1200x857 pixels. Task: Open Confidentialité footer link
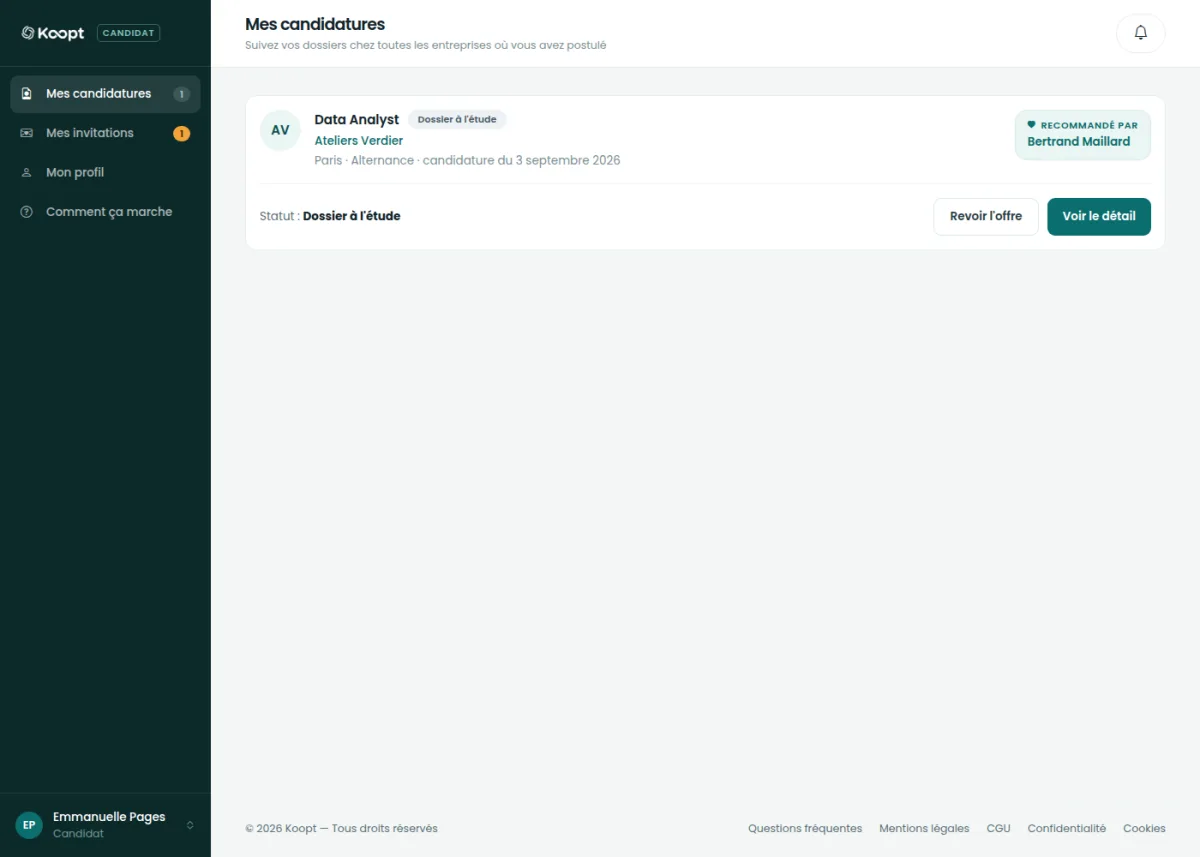pyautogui.click(x=1067, y=828)
